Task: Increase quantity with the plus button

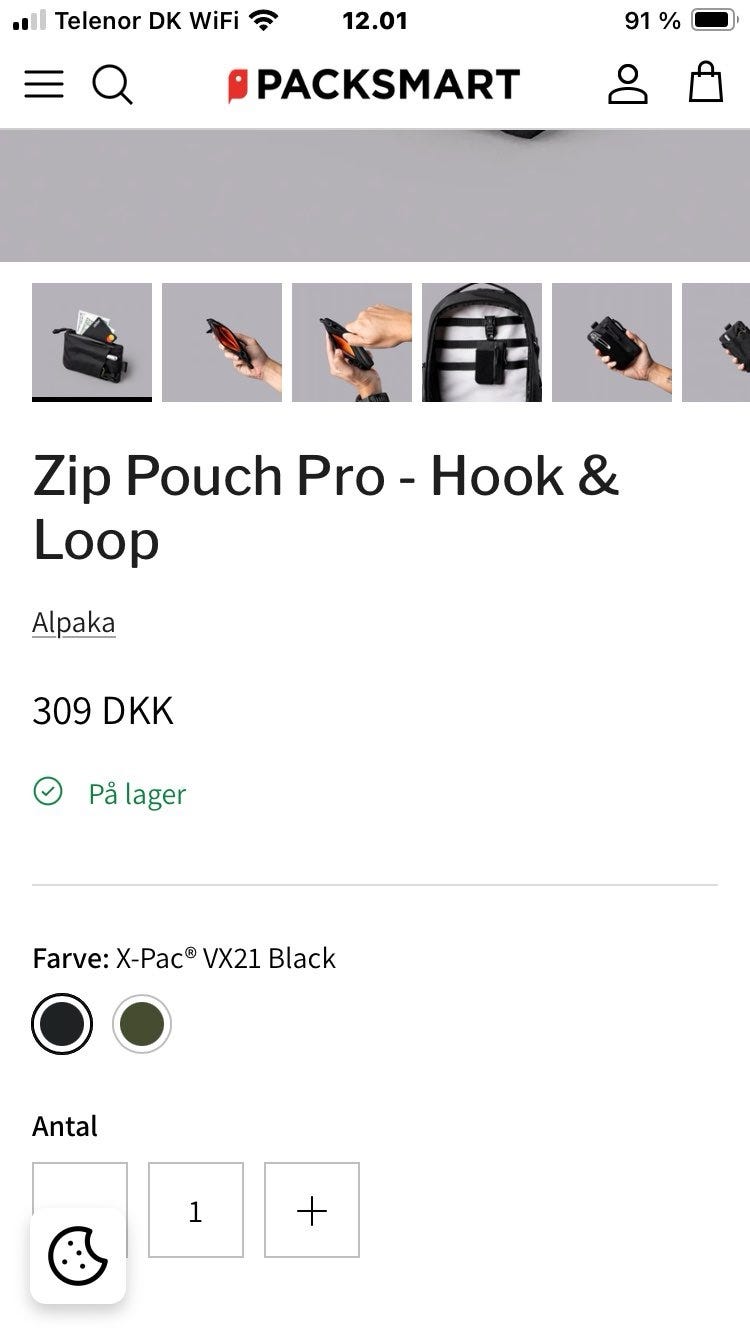Action: (312, 1210)
